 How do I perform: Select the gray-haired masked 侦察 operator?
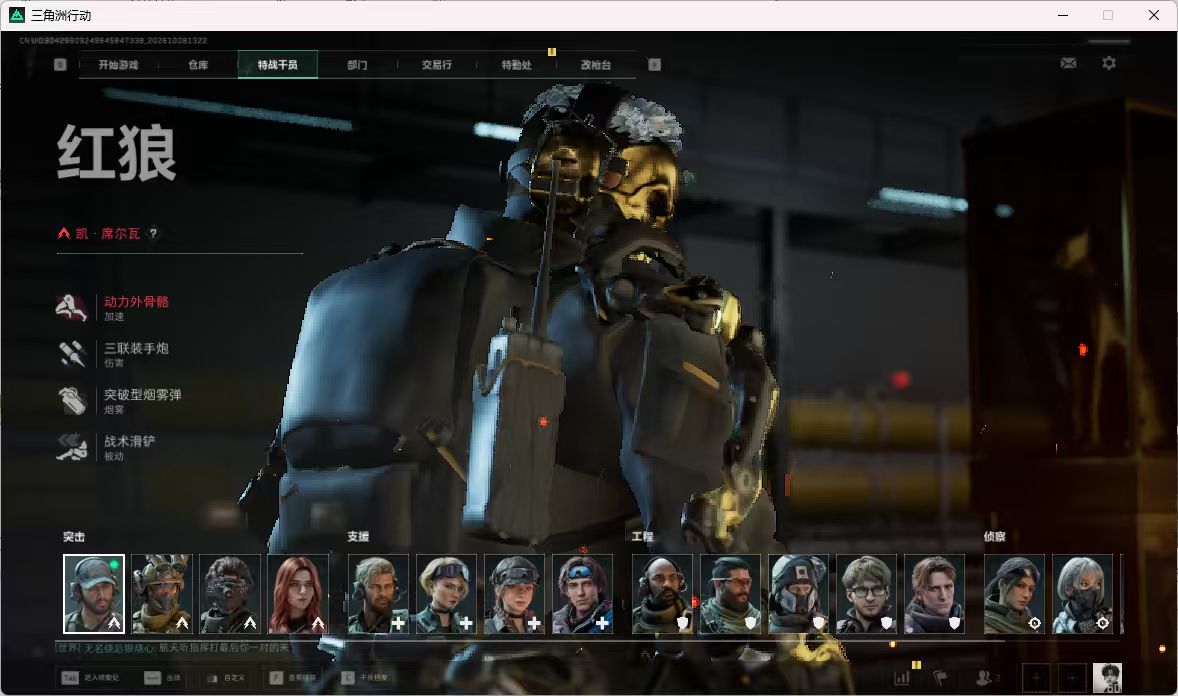[1082, 594]
